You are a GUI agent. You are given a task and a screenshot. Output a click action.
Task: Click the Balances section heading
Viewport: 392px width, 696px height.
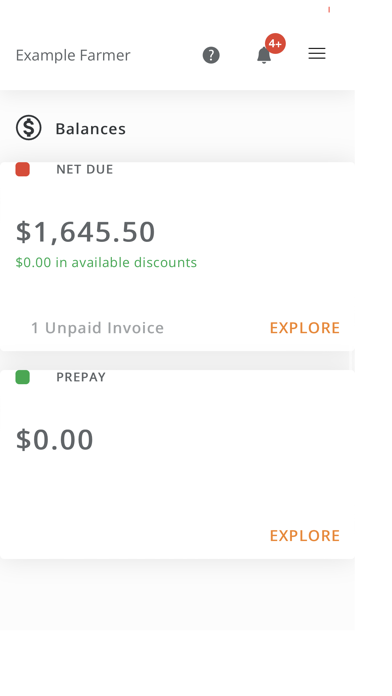click(x=91, y=129)
